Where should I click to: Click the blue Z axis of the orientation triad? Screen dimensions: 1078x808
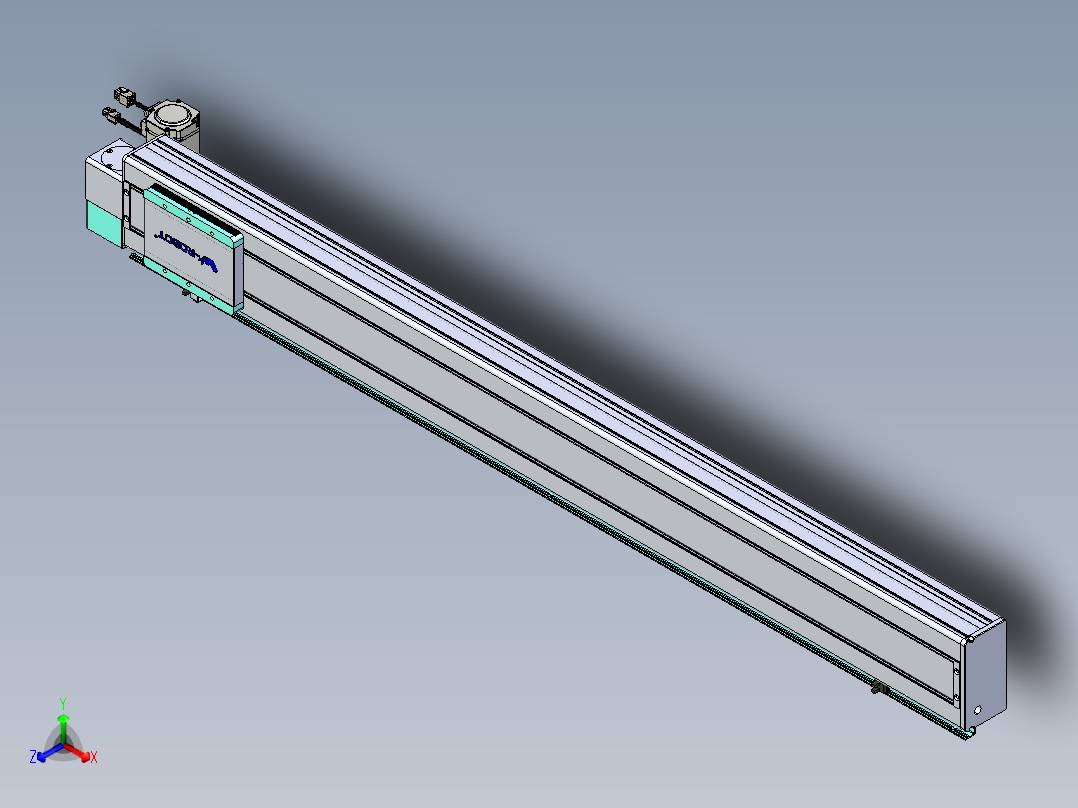pyautogui.click(x=47, y=752)
